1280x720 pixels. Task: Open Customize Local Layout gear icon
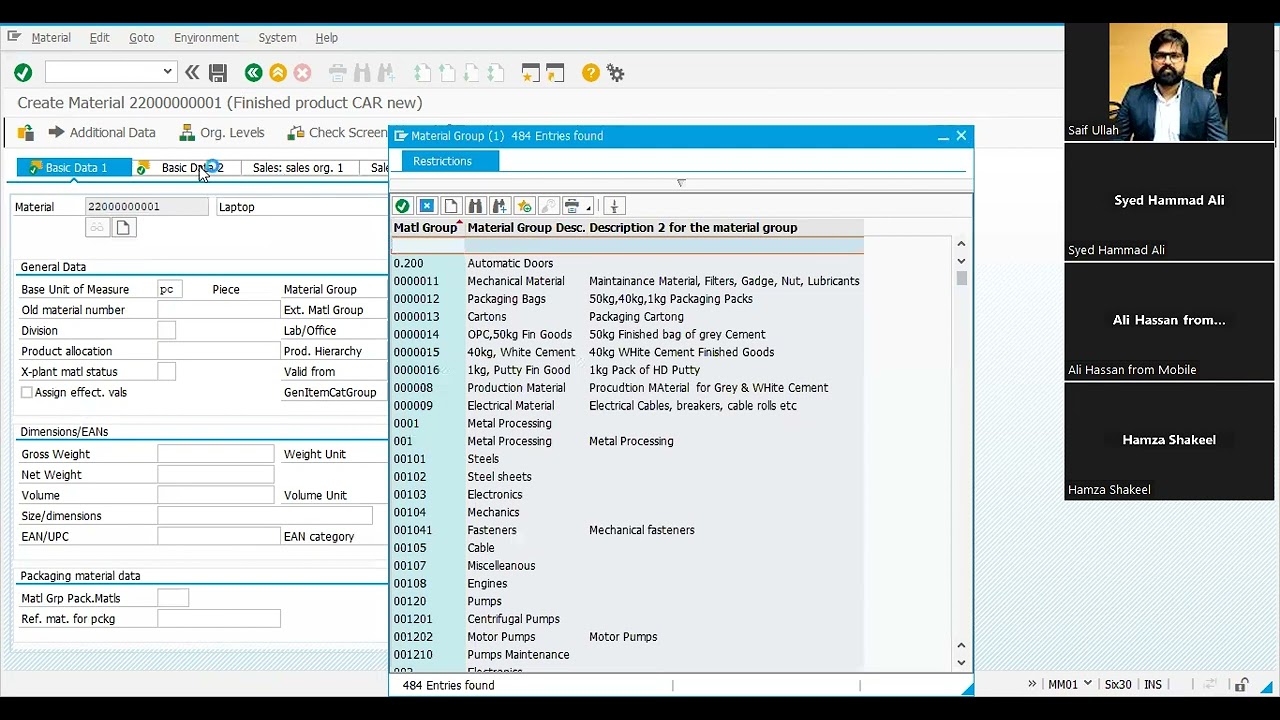point(616,73)
